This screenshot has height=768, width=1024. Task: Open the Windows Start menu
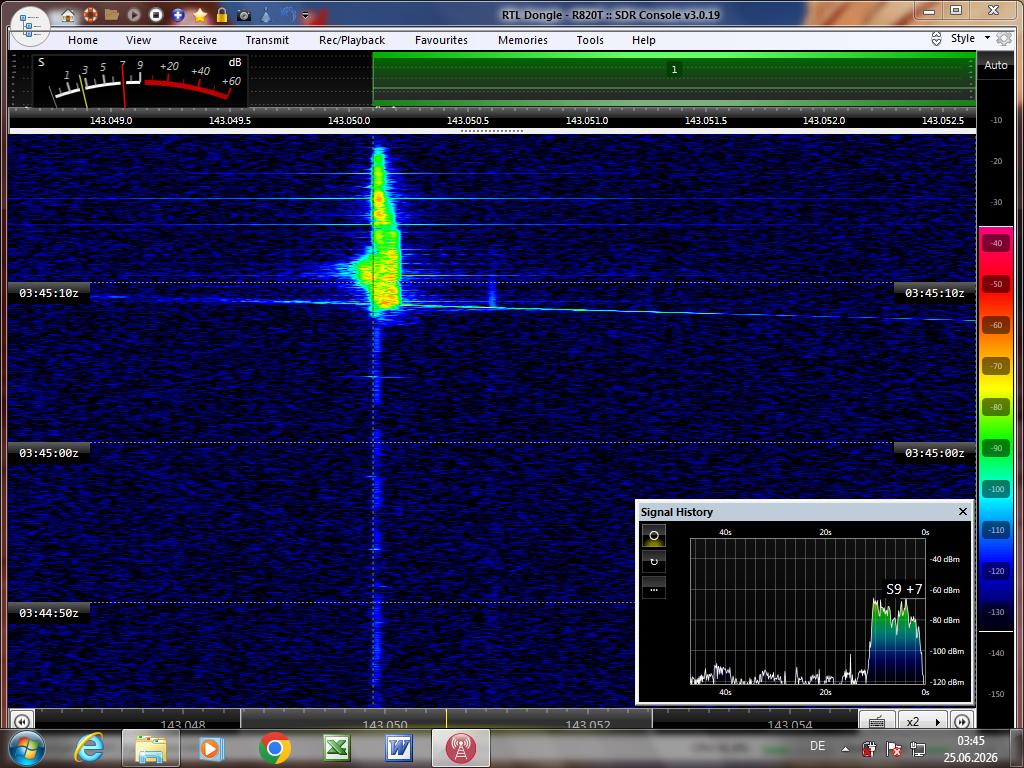click(x=26, y=748)
